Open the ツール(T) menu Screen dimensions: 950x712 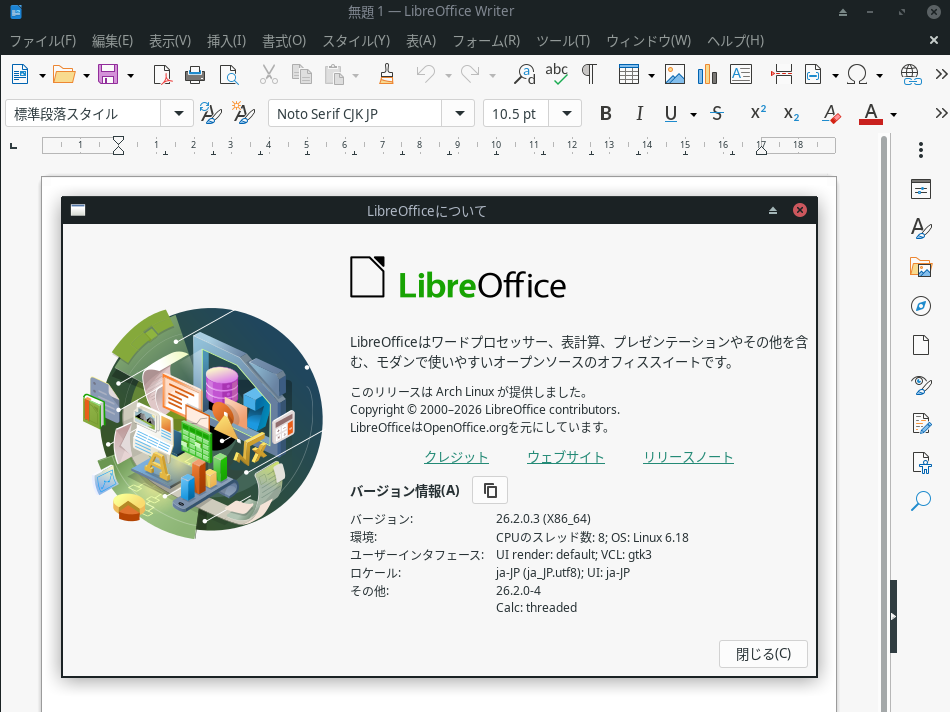563,41
